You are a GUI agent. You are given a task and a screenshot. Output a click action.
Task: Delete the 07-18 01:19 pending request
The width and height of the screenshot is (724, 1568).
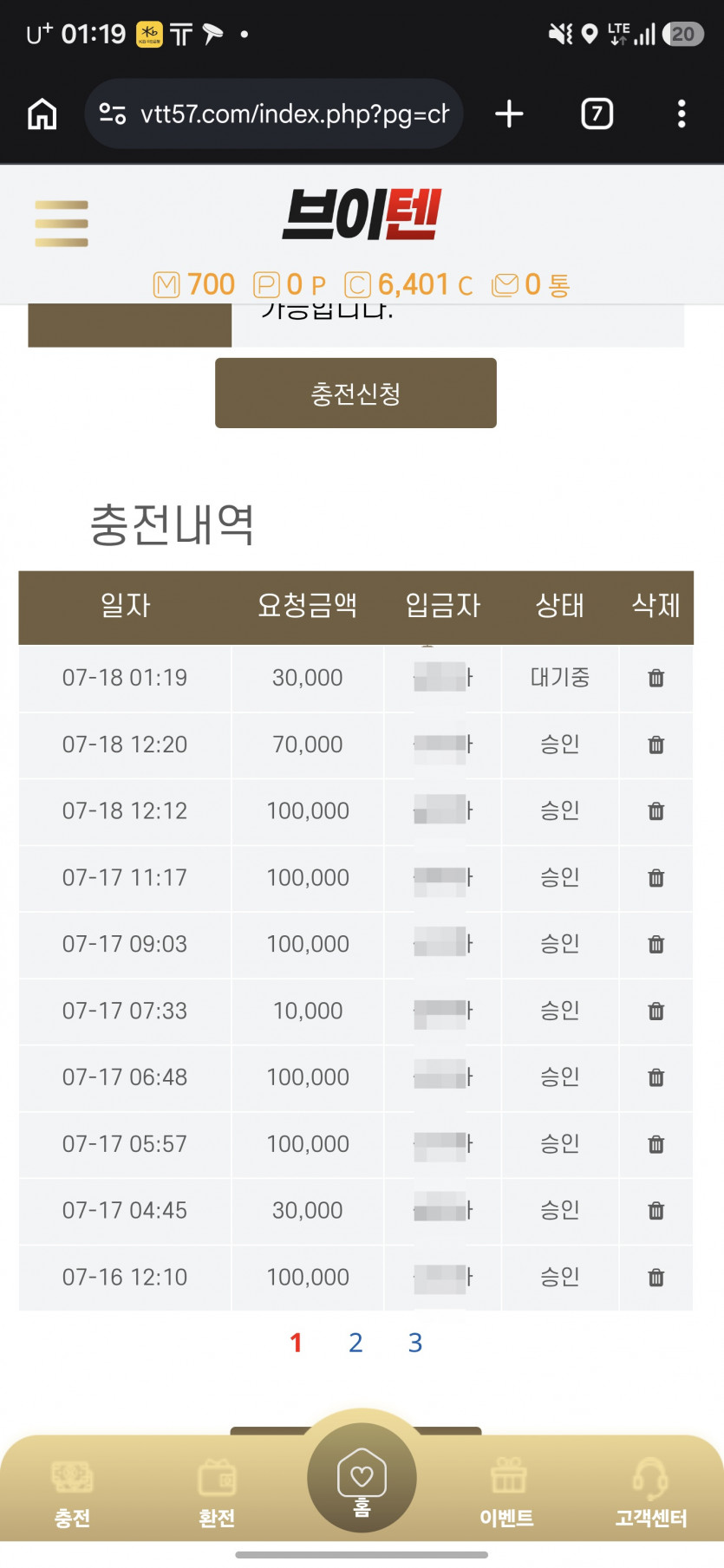656,678
